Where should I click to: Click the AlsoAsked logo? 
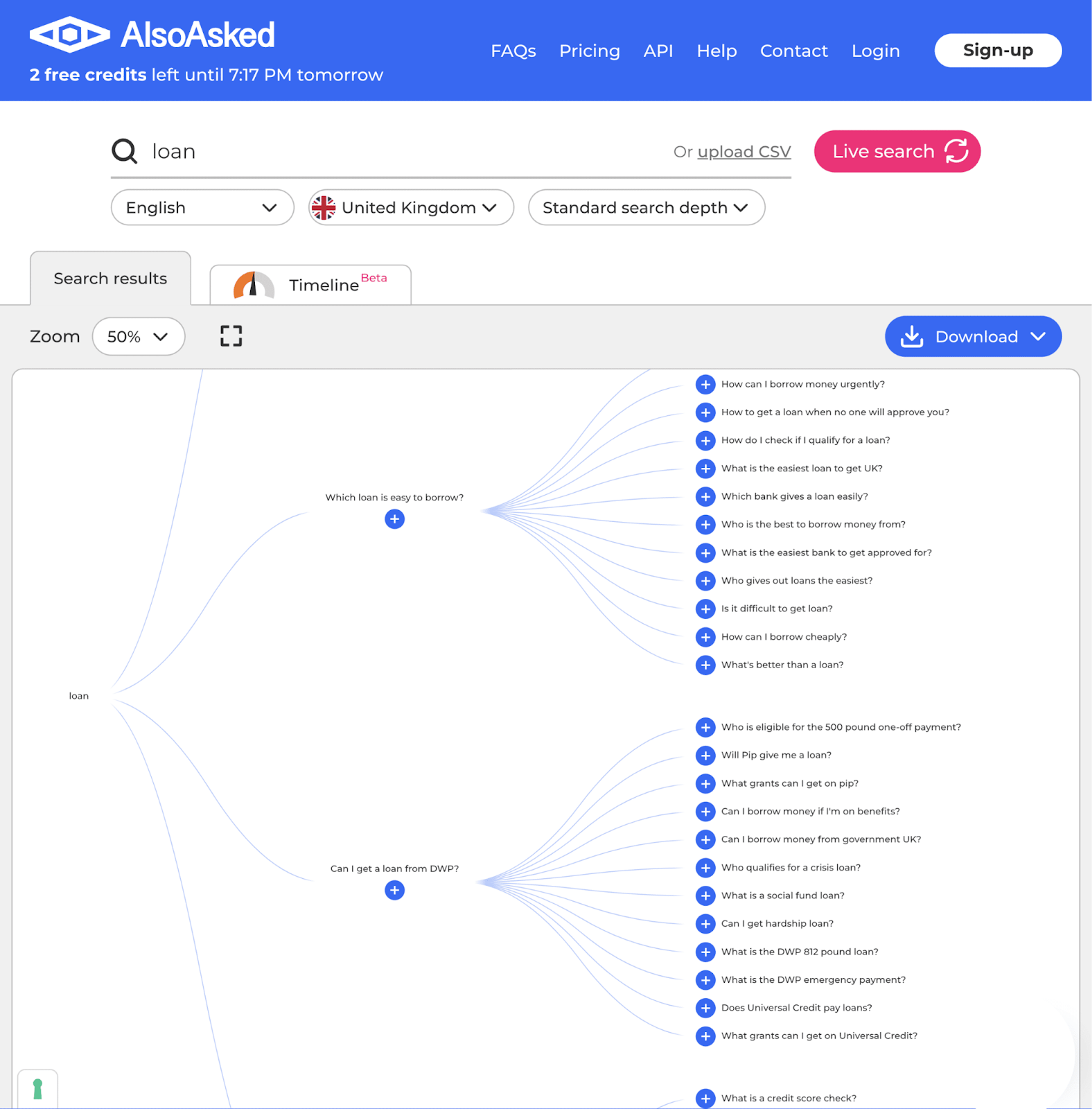point(151,33)
